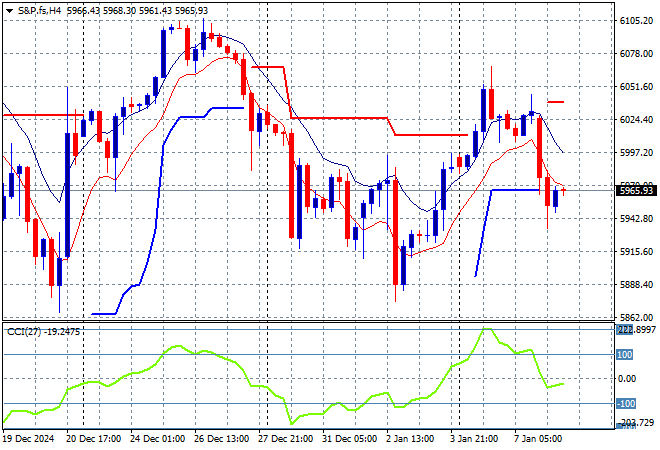Select the CCI -100 level marker
Screen dimensions: 660x450
[624, 403]
